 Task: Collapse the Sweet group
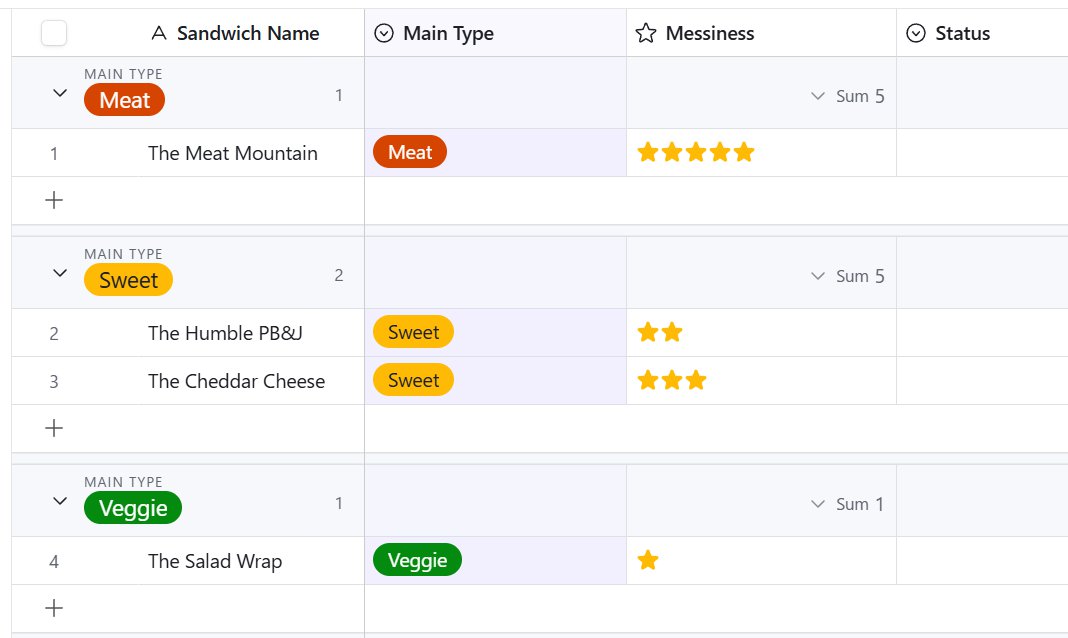(x=60, y=273)
